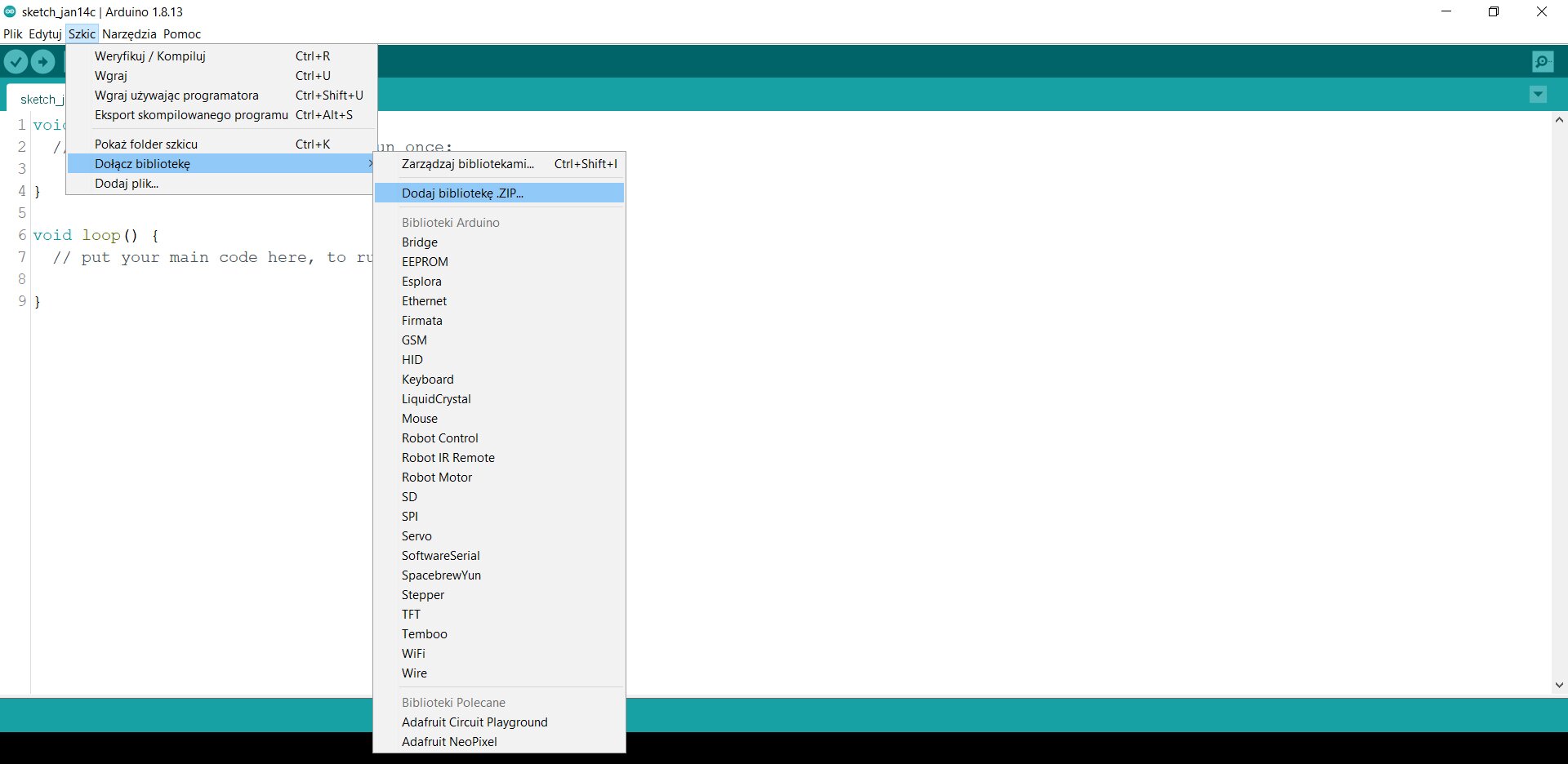Open the tab options dropdown arrow

(1538, 95)
